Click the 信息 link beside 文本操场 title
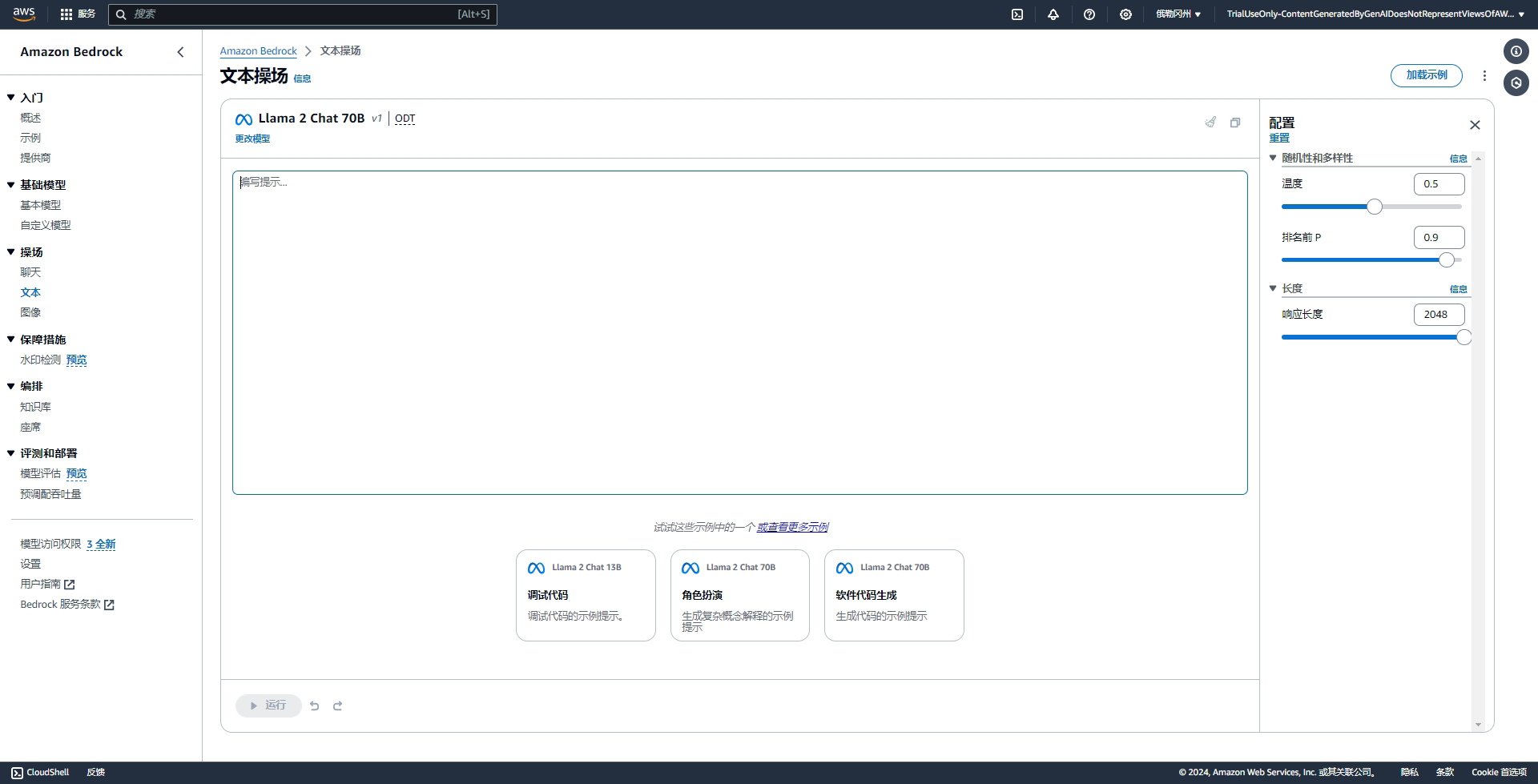The height and width of the screenshot is (784, 1538). (302, 78)
